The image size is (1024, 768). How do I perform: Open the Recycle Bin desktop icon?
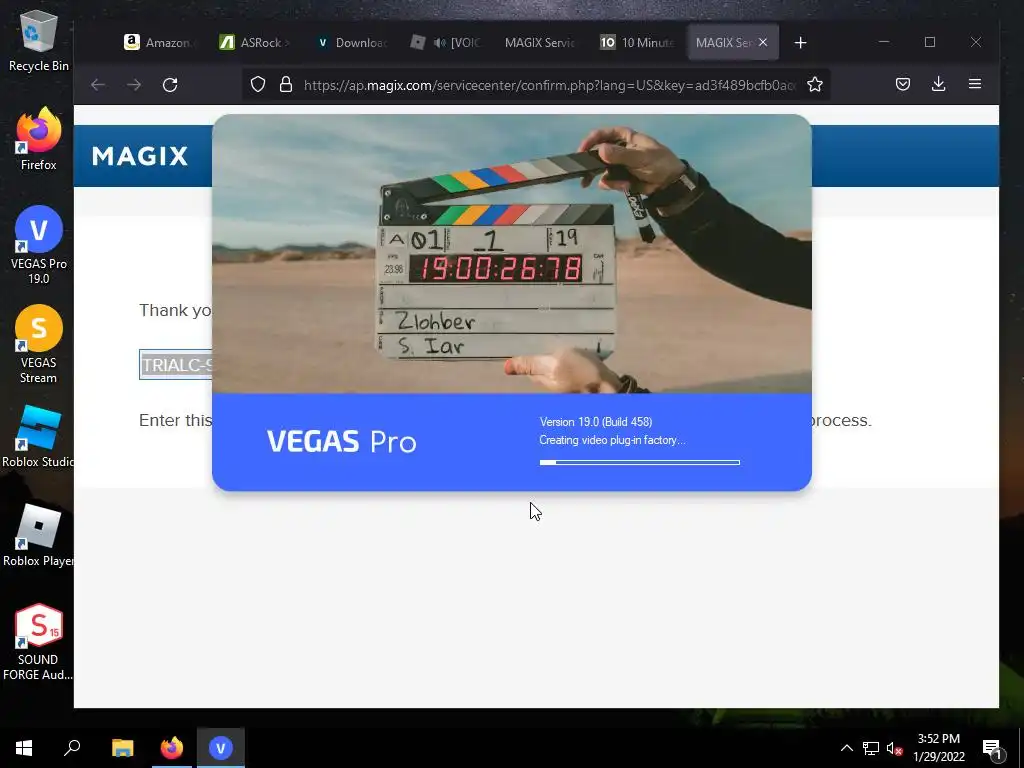point(39,40)
